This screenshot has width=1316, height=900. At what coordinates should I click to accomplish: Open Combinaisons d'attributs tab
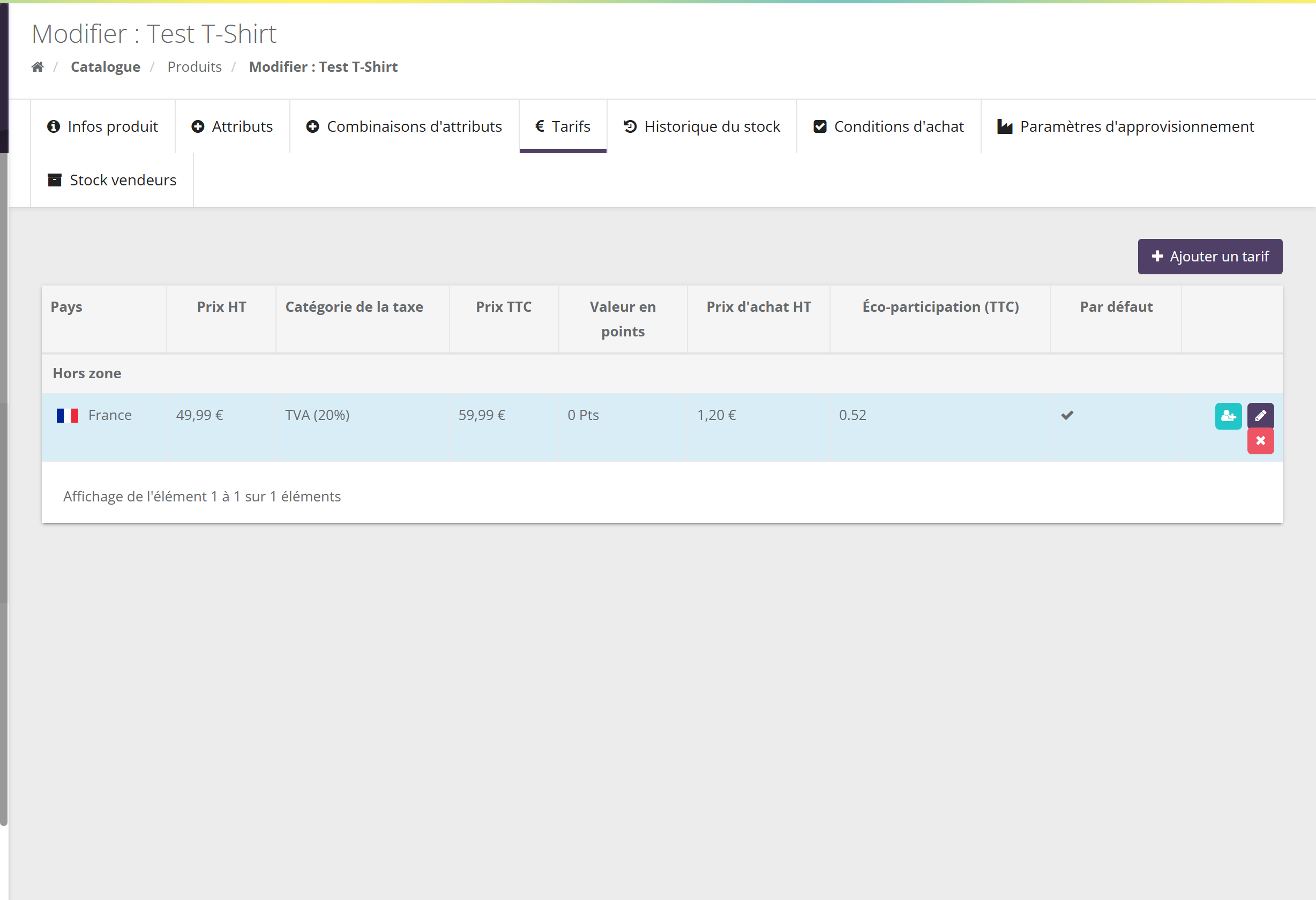click(x=405, y=126)
